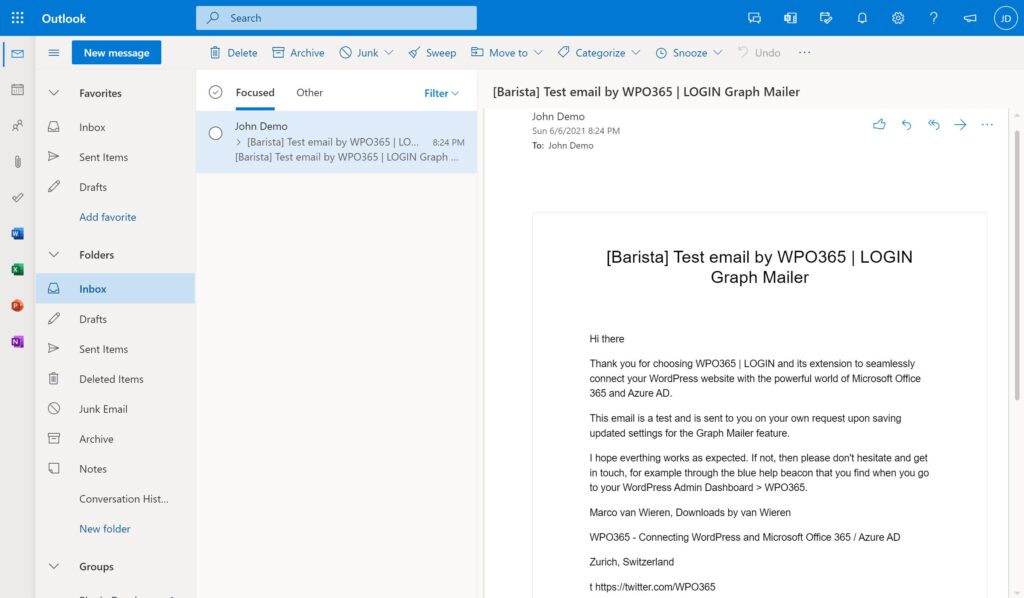Open the Move to dropdown arrow
This screenshot has height=598, width=1024.
point(538,52)
